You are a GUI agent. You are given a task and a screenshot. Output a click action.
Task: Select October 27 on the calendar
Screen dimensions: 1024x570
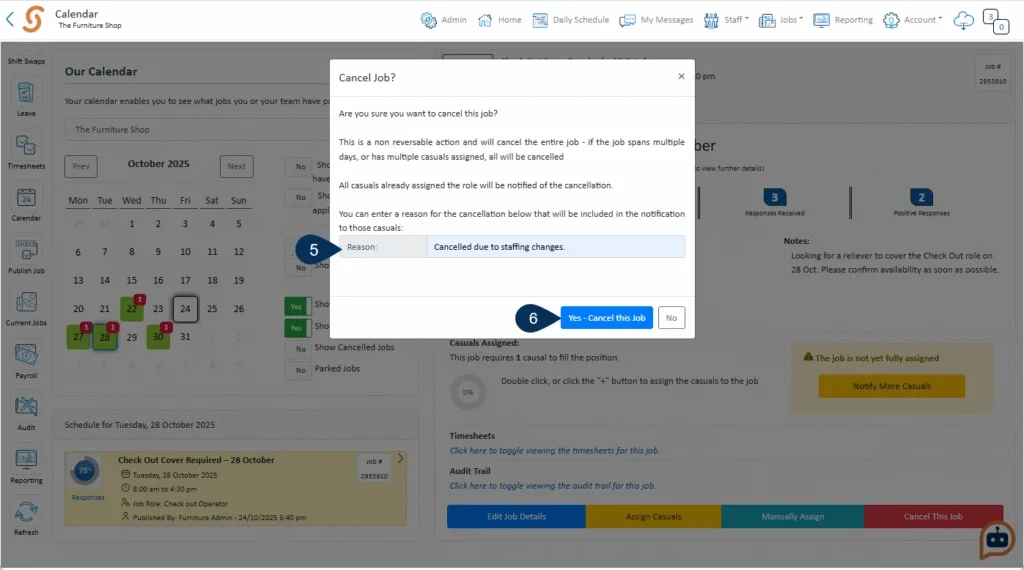coord(78,337)
